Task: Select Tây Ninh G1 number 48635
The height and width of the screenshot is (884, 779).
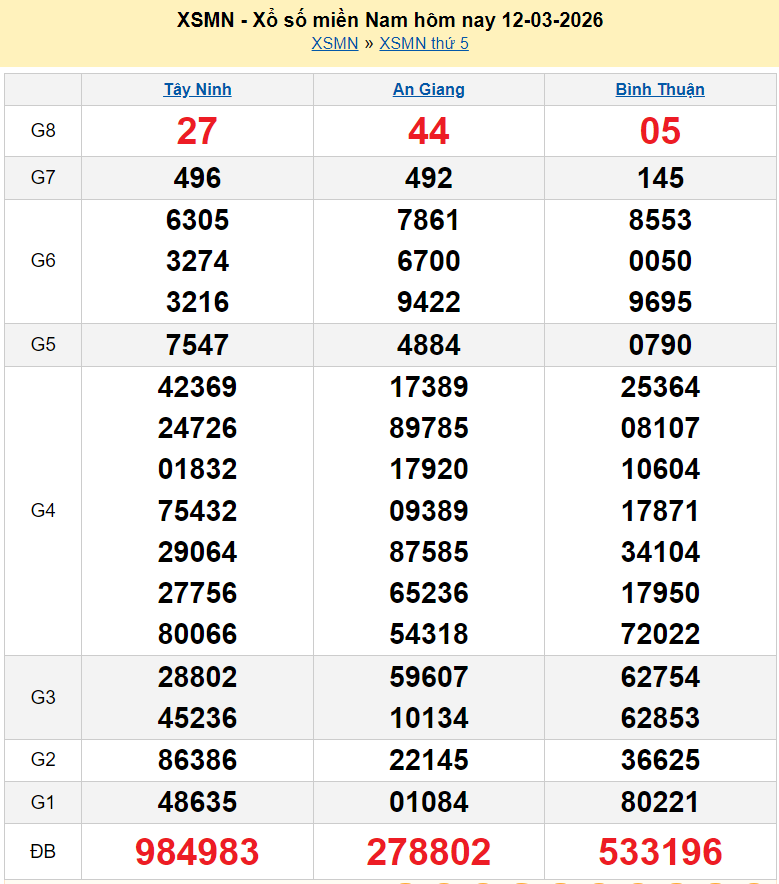Action: [197, 802]
